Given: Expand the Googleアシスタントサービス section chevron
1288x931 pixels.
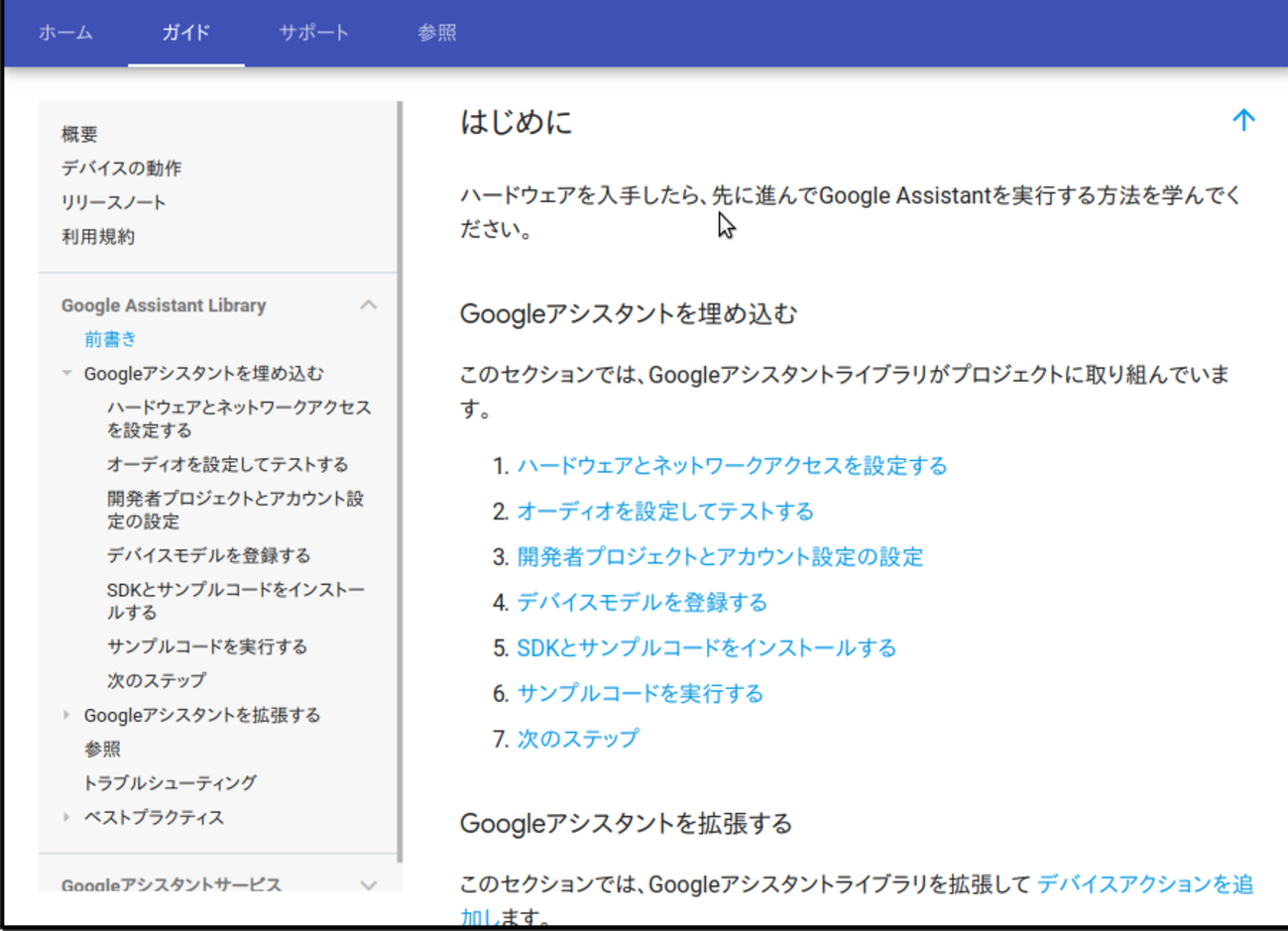Looking at the screenshot, I should pos(369,884).
